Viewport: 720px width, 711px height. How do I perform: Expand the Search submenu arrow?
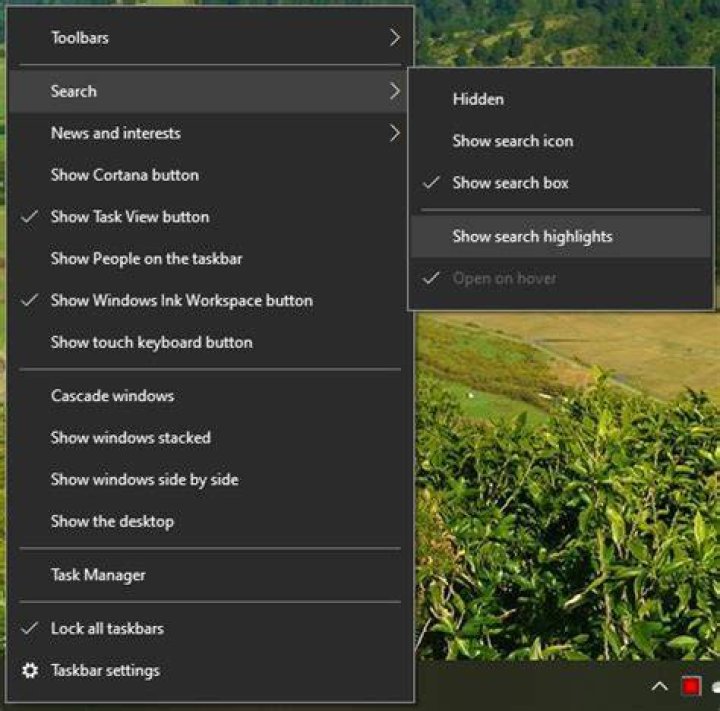point(394,91)
